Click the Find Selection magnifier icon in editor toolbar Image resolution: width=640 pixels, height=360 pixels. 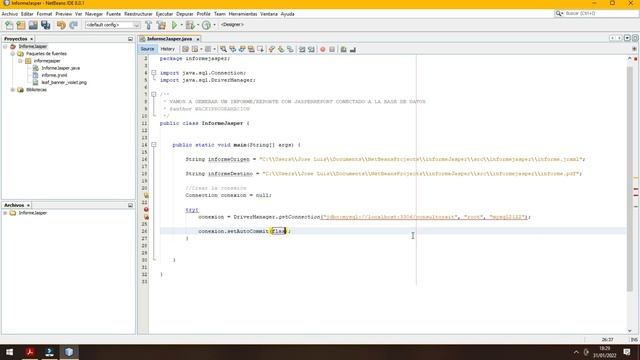223,49
